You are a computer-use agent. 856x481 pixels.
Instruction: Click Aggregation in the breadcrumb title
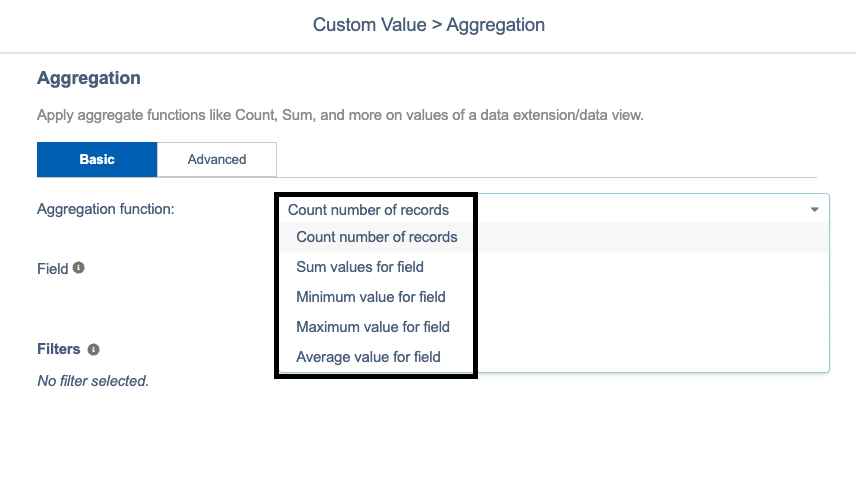point(496,25)
